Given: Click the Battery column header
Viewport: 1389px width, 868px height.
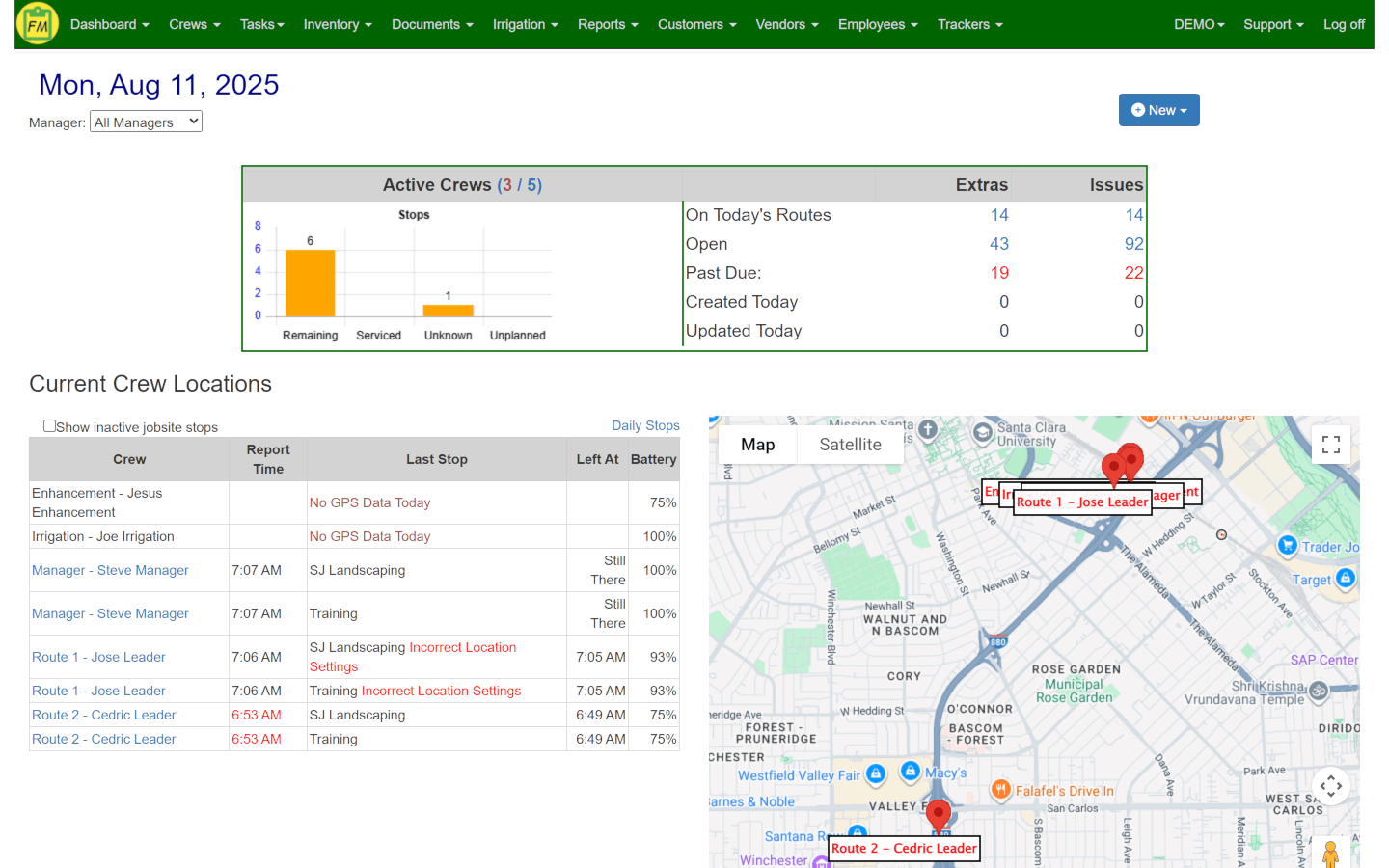Looking at the screenshot, I should (653, 459).
